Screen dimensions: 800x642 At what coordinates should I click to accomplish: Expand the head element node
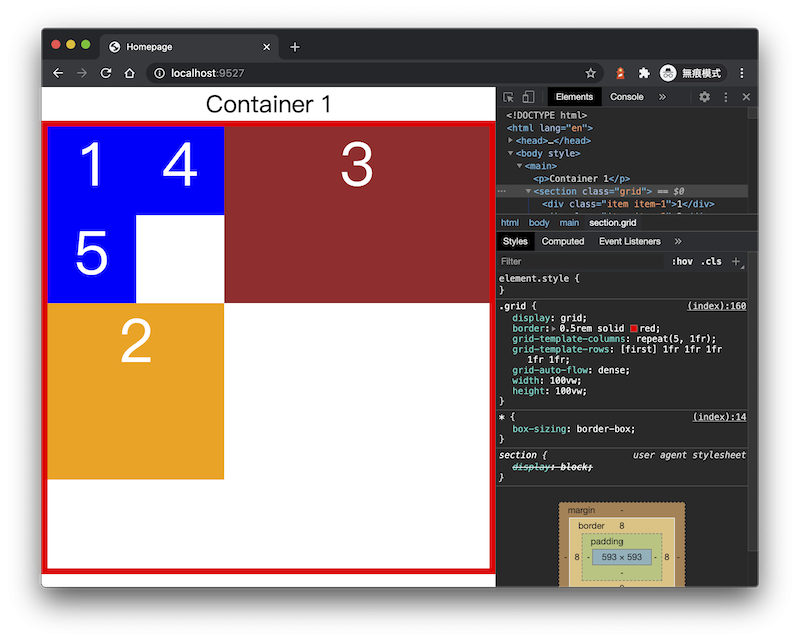pyautogui.click(x=510, y=140)
